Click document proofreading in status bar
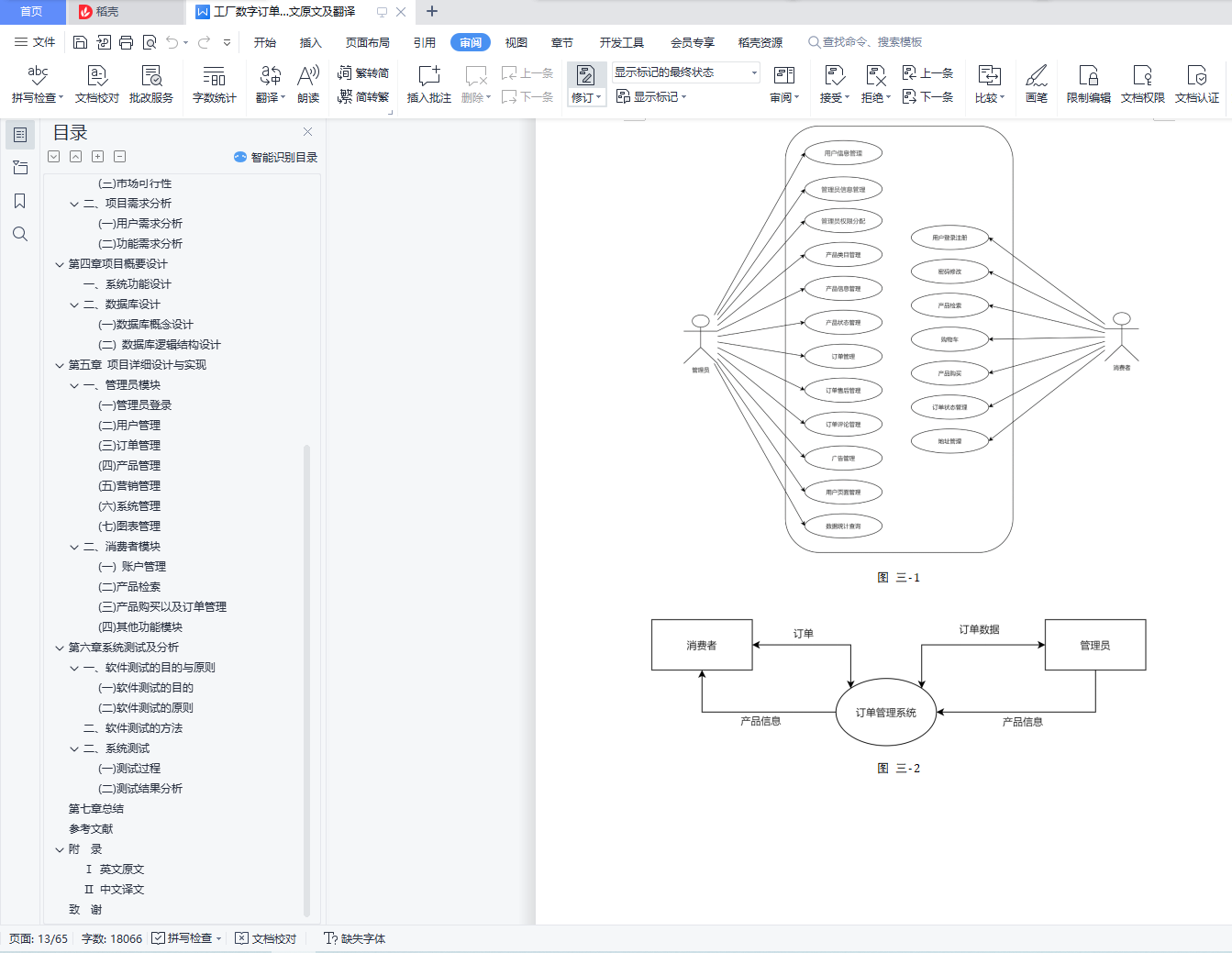The height and width of the screenshot is (953, 1232). click(266, 938)
